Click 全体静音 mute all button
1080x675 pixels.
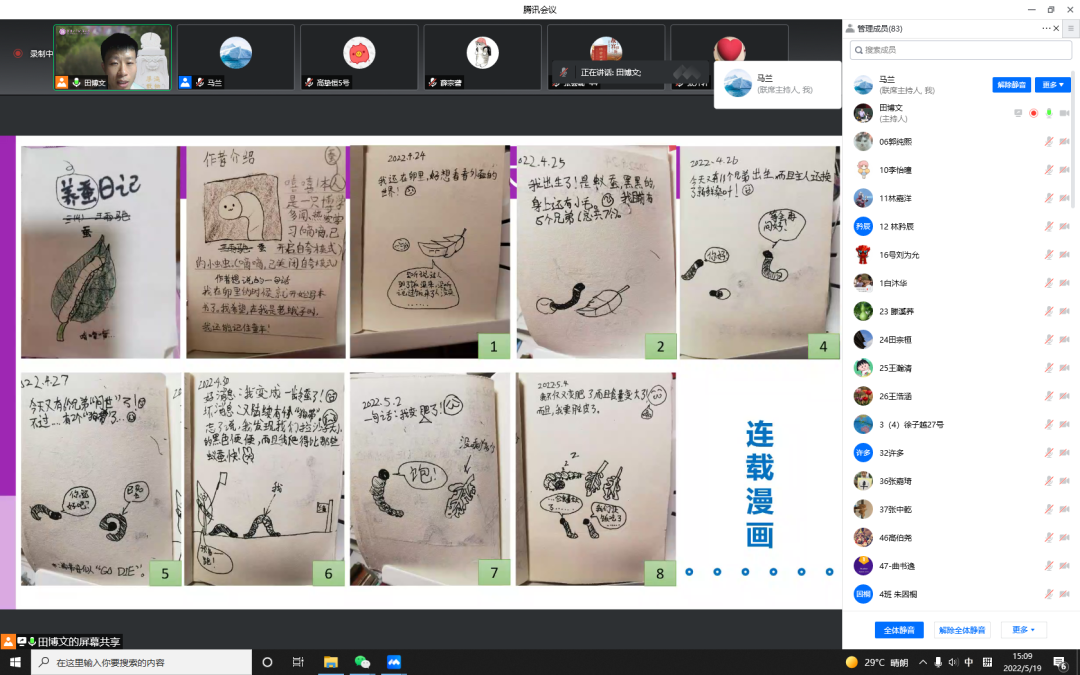point(899,630)
